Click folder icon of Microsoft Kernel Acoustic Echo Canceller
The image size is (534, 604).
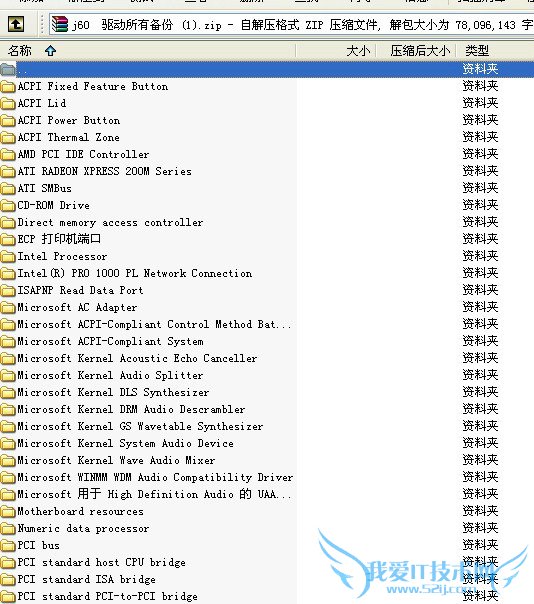click(8, 358)
